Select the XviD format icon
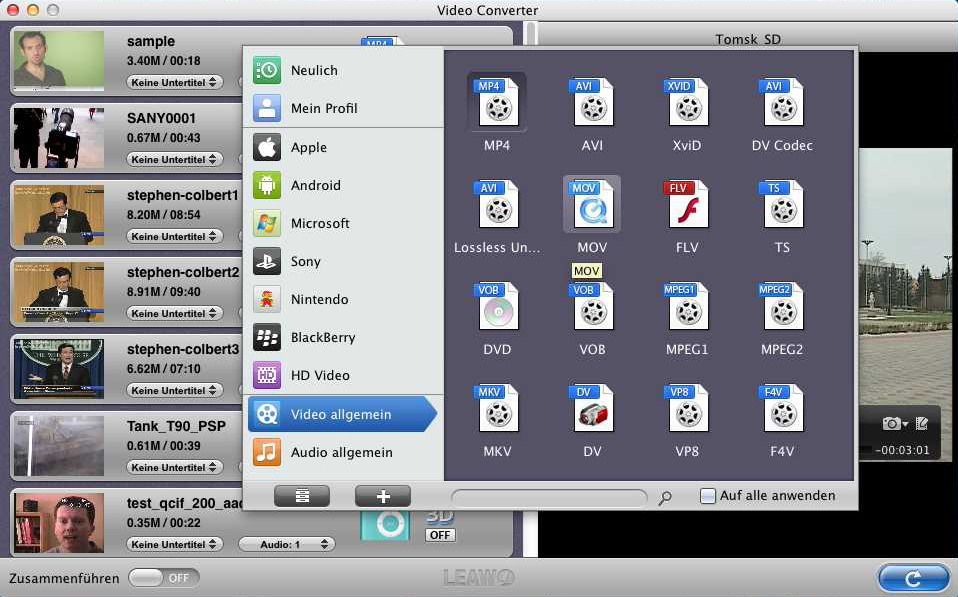Viewport: 958px width, 597px height. (x=688, y=103)
